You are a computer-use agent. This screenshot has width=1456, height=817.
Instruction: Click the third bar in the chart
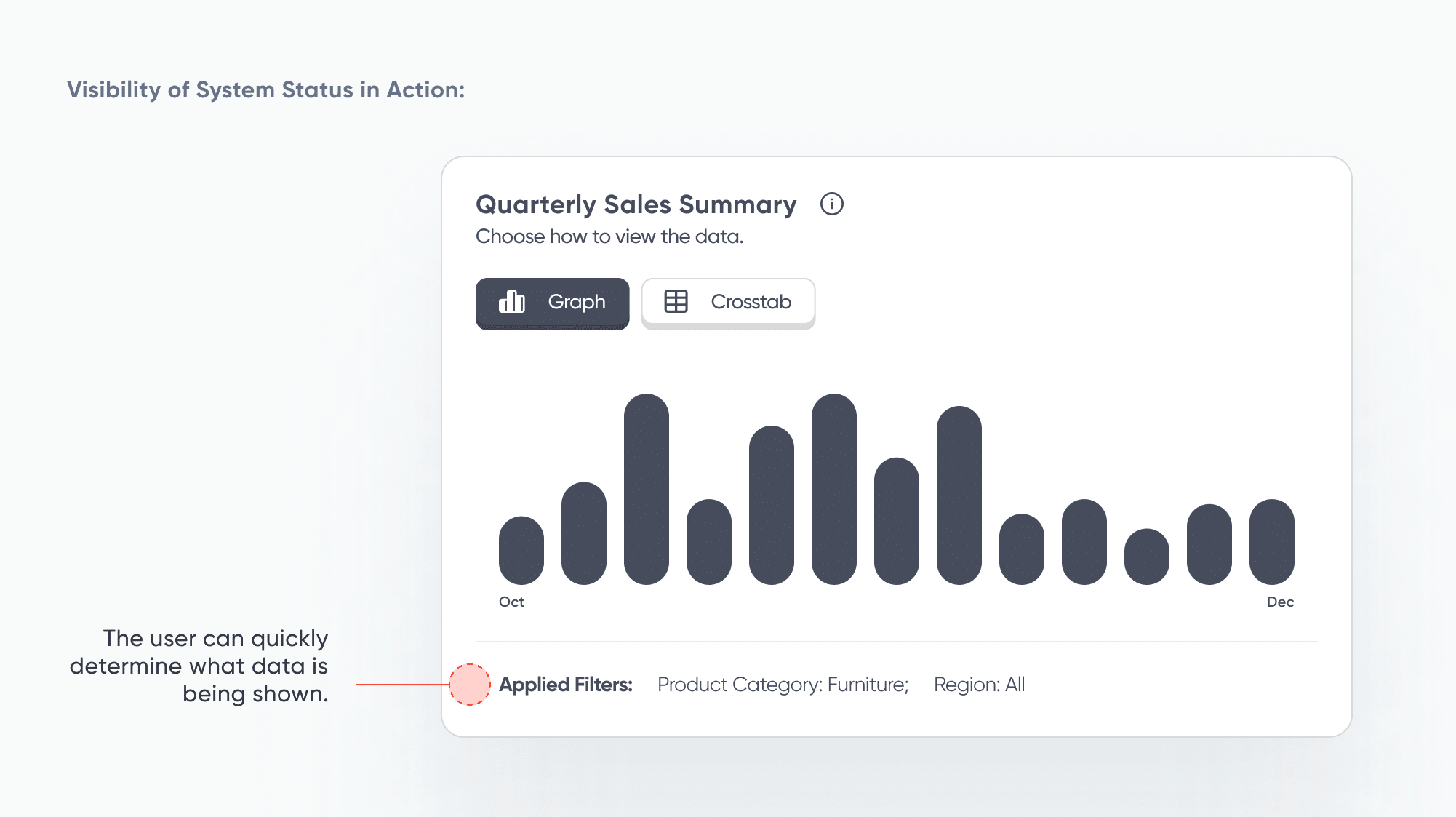[647, 489]
